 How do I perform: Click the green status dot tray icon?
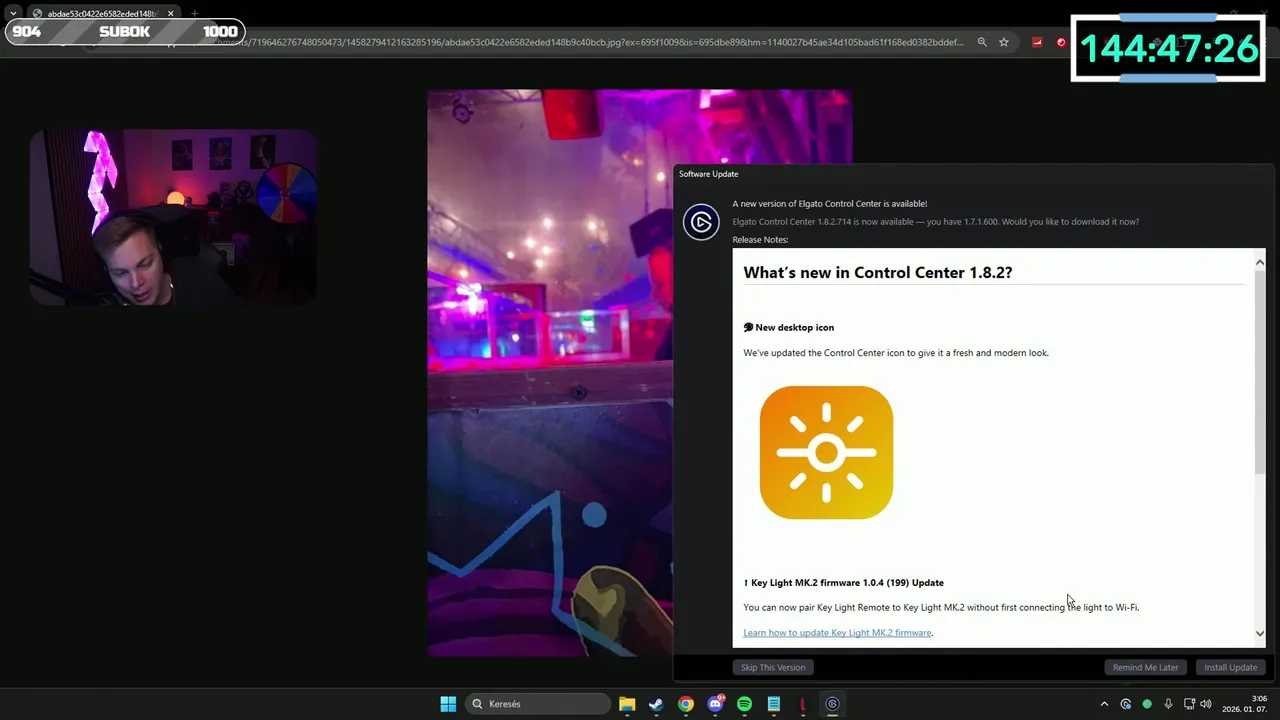tap(1147, 704)
